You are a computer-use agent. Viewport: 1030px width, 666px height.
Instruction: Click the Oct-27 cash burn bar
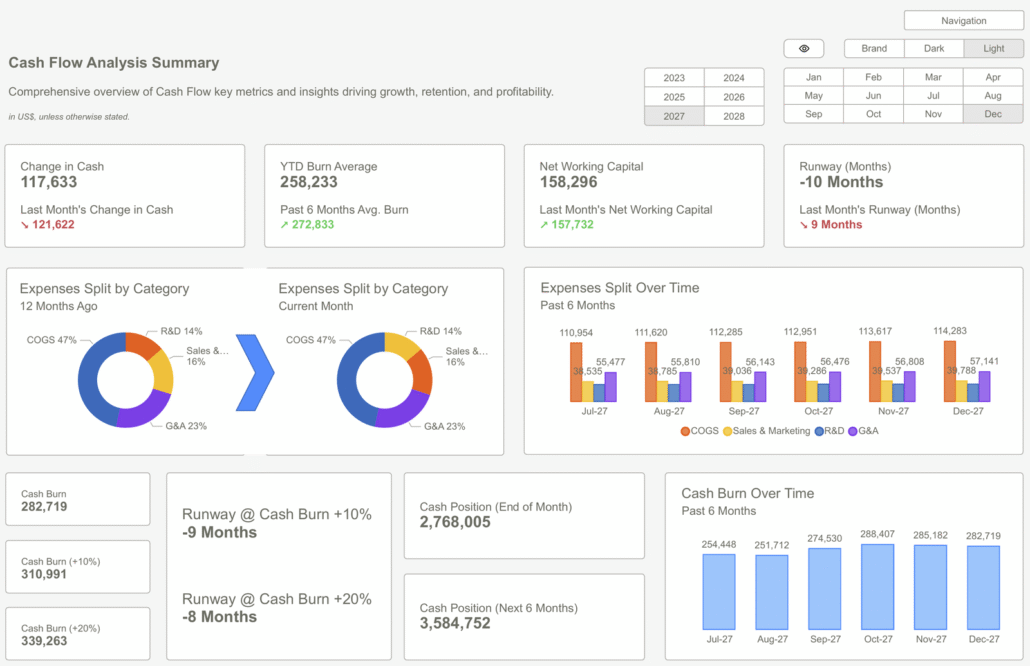click(x=878, y=587)
